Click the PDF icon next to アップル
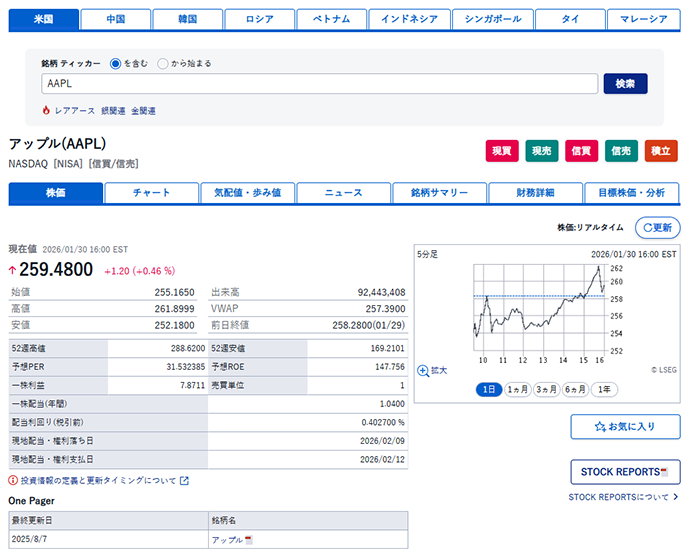The image size is (690, 559). (249, 540)
